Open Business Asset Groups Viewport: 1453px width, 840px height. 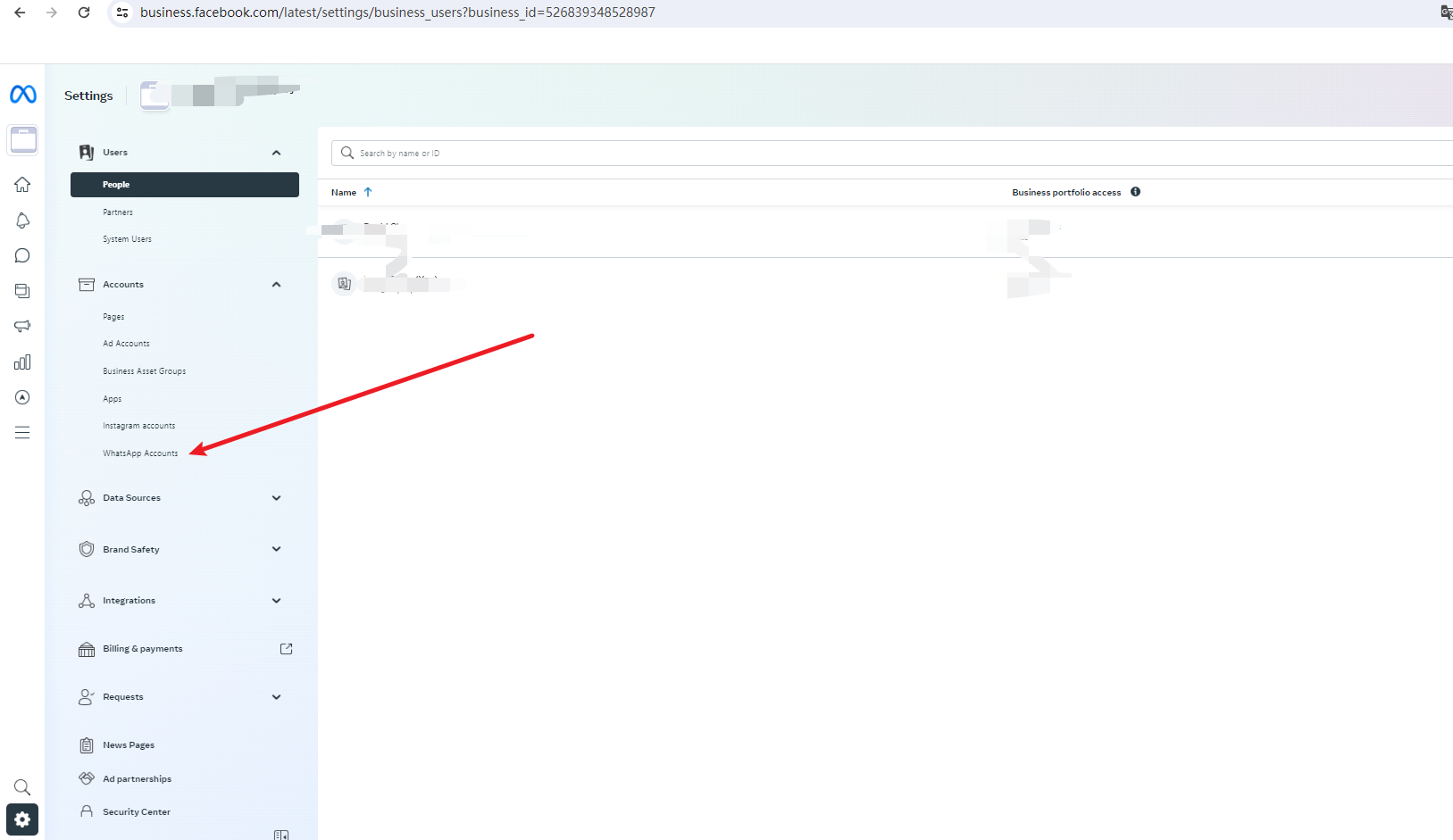[144, 371]
